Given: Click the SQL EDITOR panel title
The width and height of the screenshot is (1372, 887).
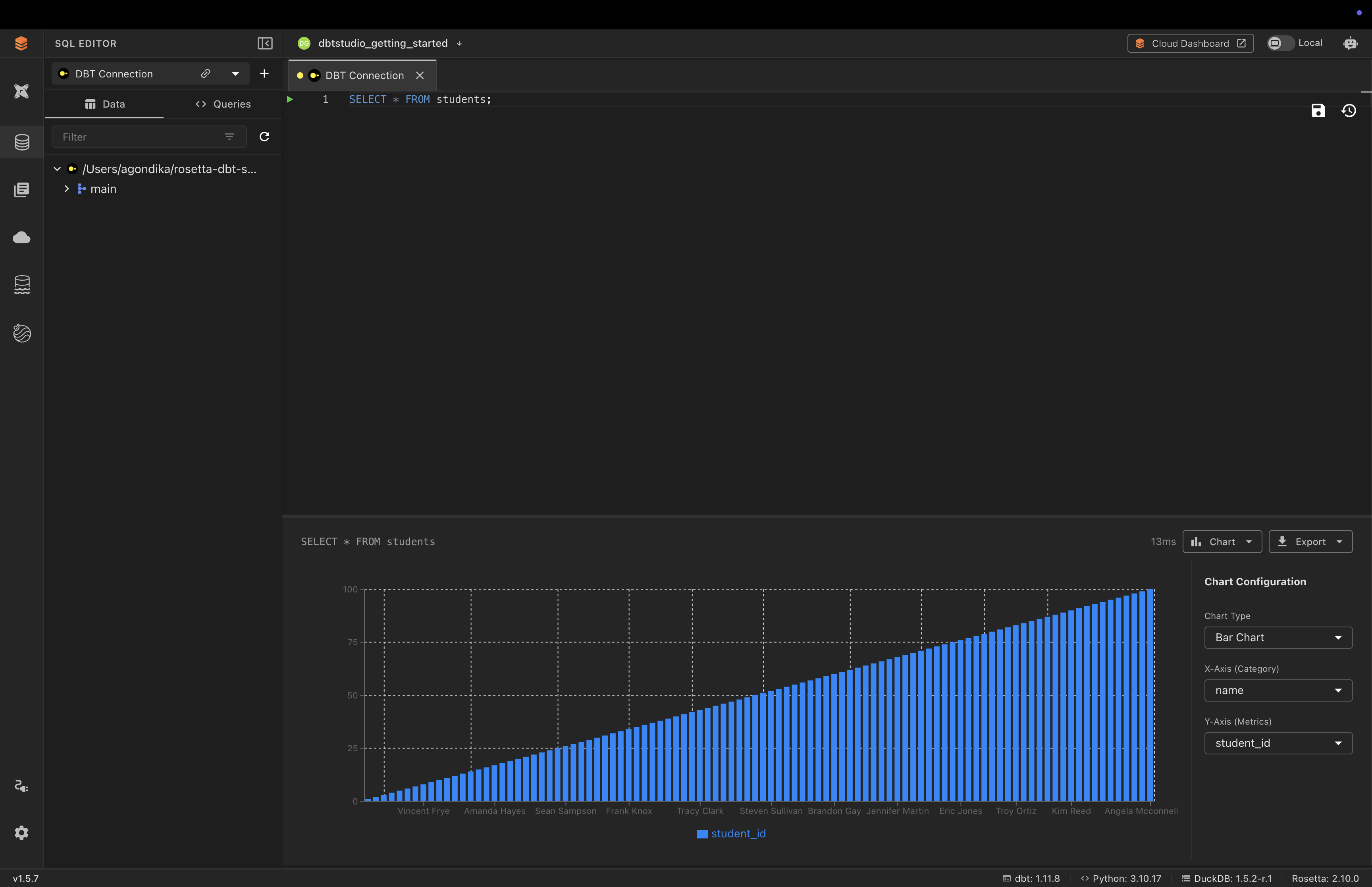Looking at the screenshot, I should [85, 43].
